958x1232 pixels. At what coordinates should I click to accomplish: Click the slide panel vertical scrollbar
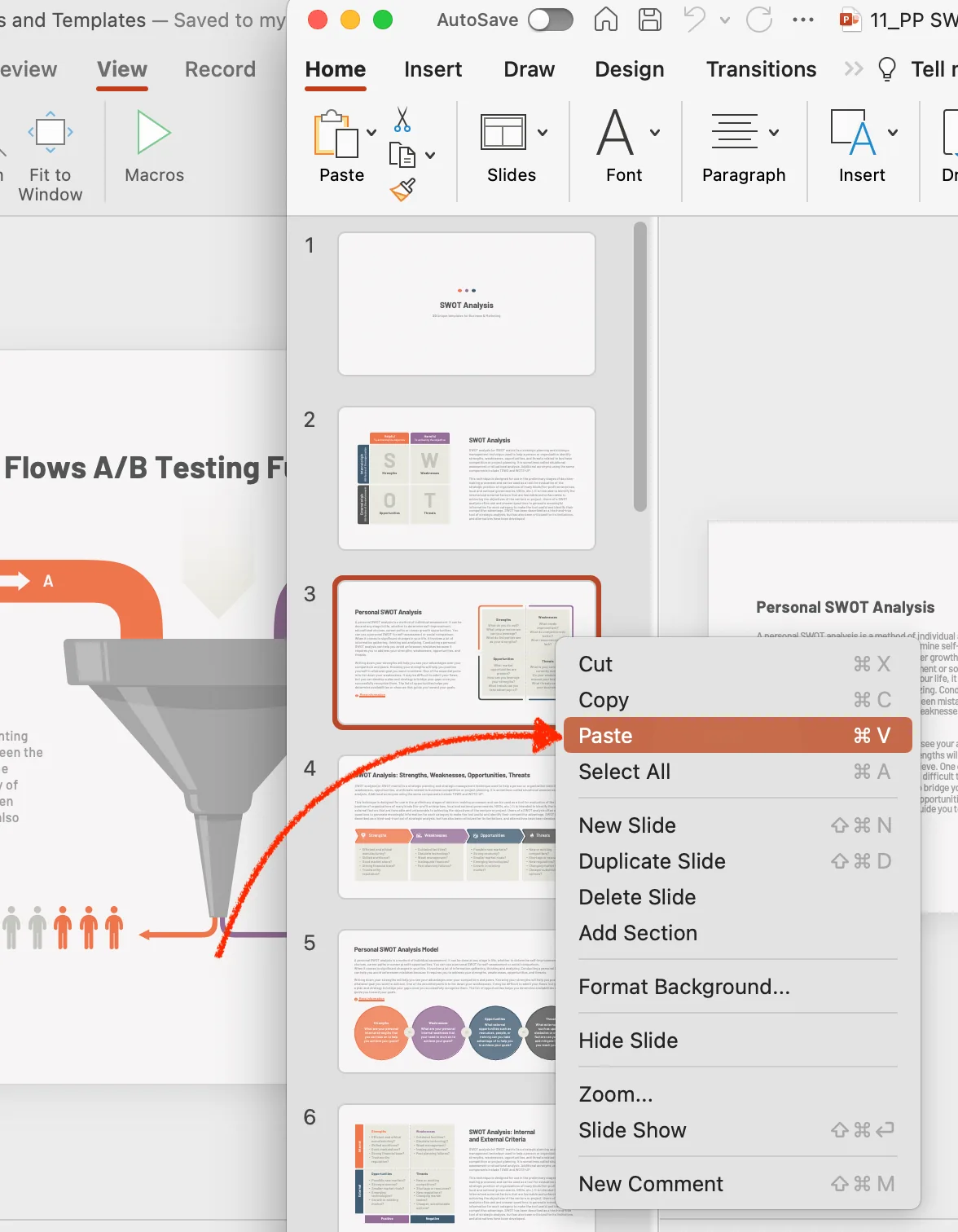pyautogui.click(x=640, y=367)
